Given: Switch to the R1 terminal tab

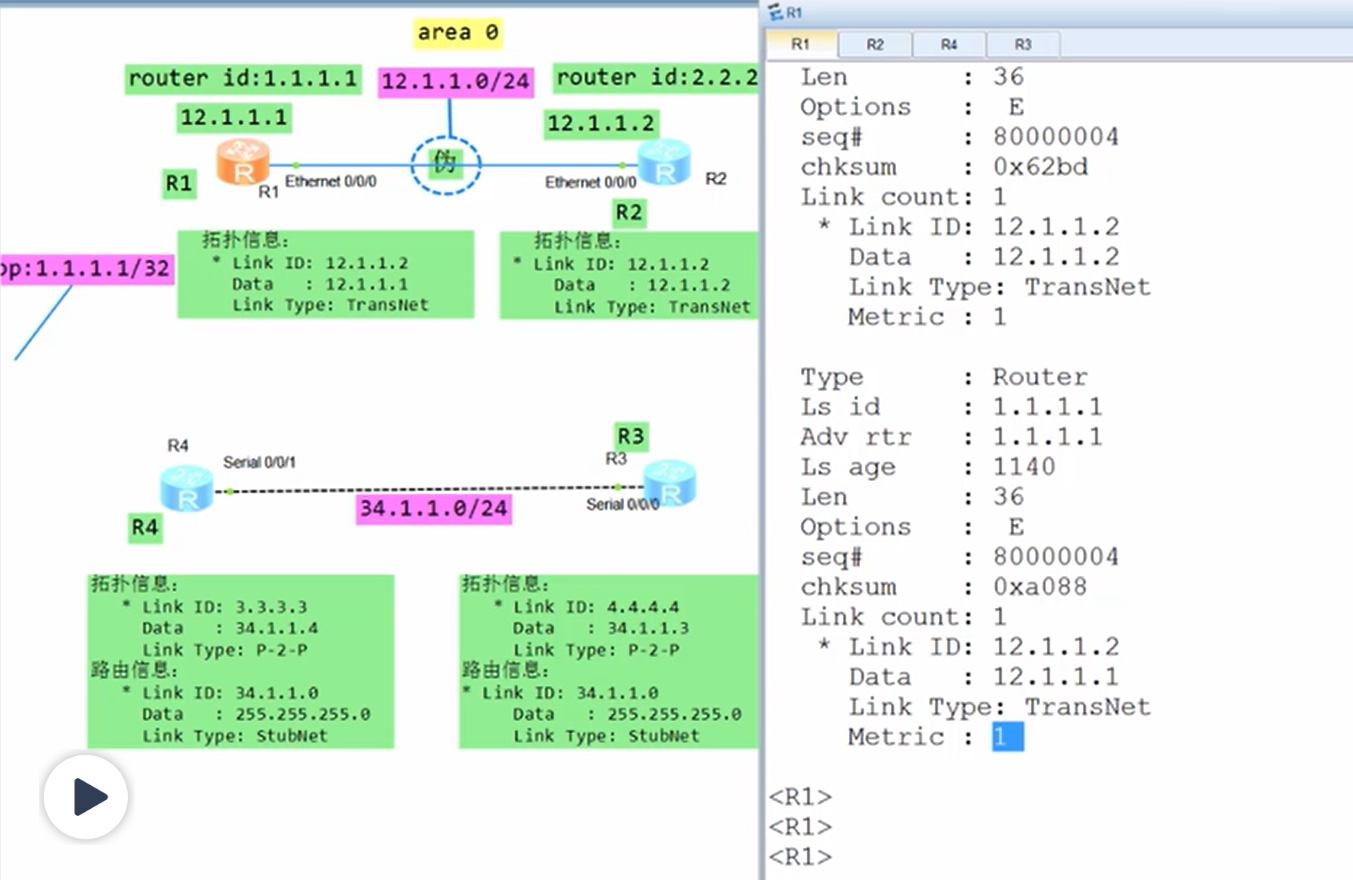Looking at the screenshot, I should point(801,45).
